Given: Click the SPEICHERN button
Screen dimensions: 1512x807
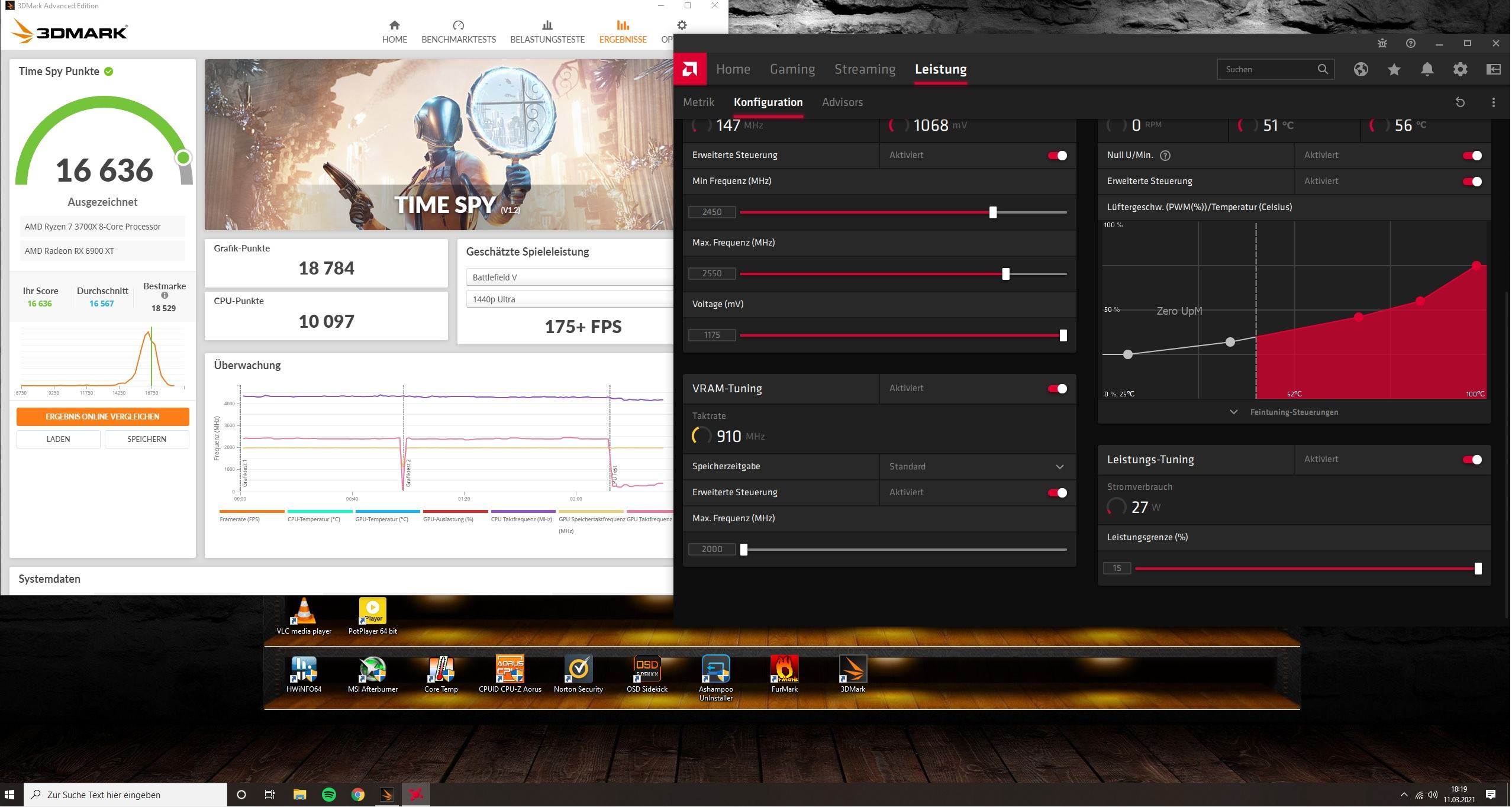Looking at the screenshot, I should [147, 439].
